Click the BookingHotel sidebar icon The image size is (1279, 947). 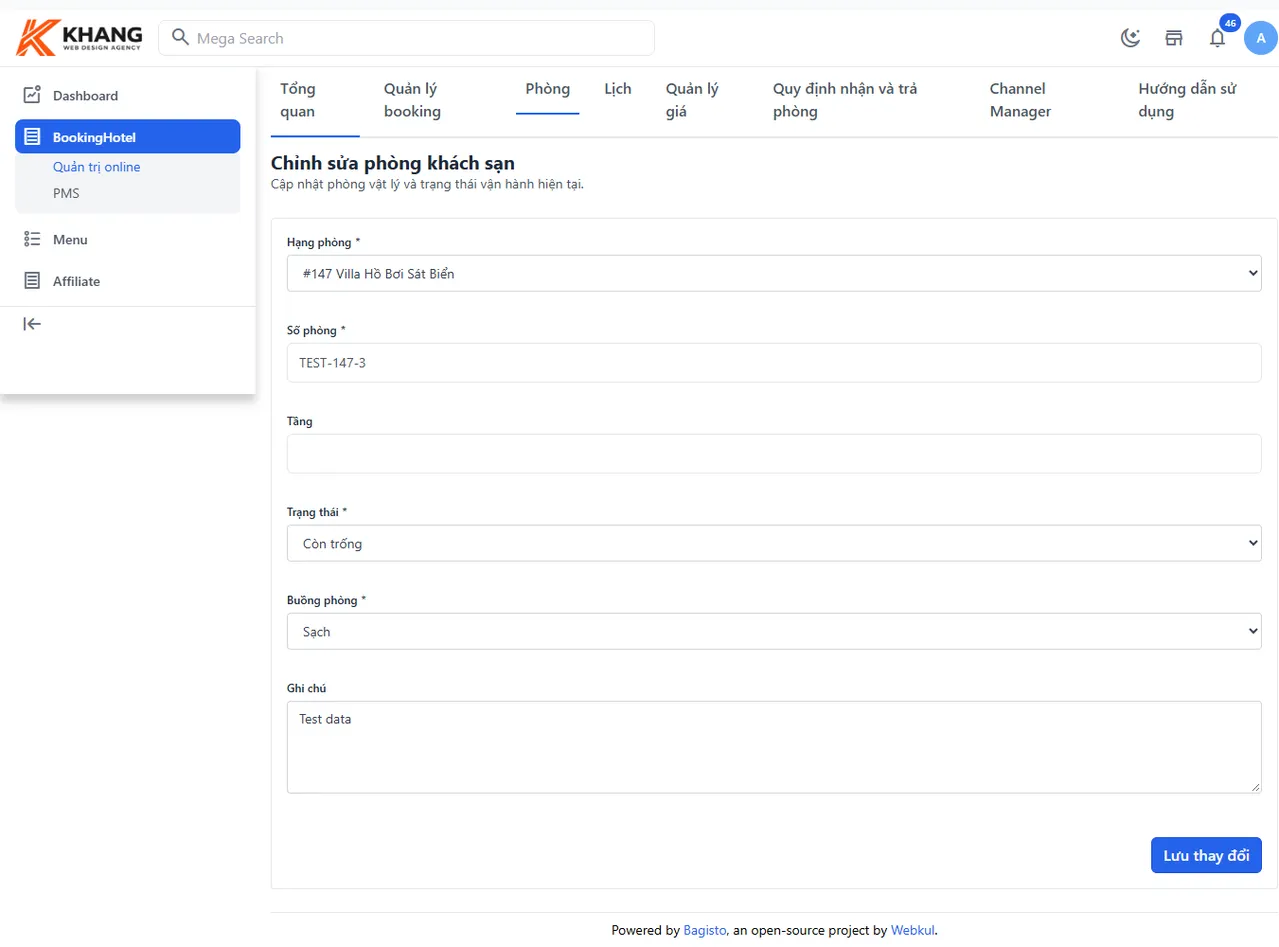32,137
